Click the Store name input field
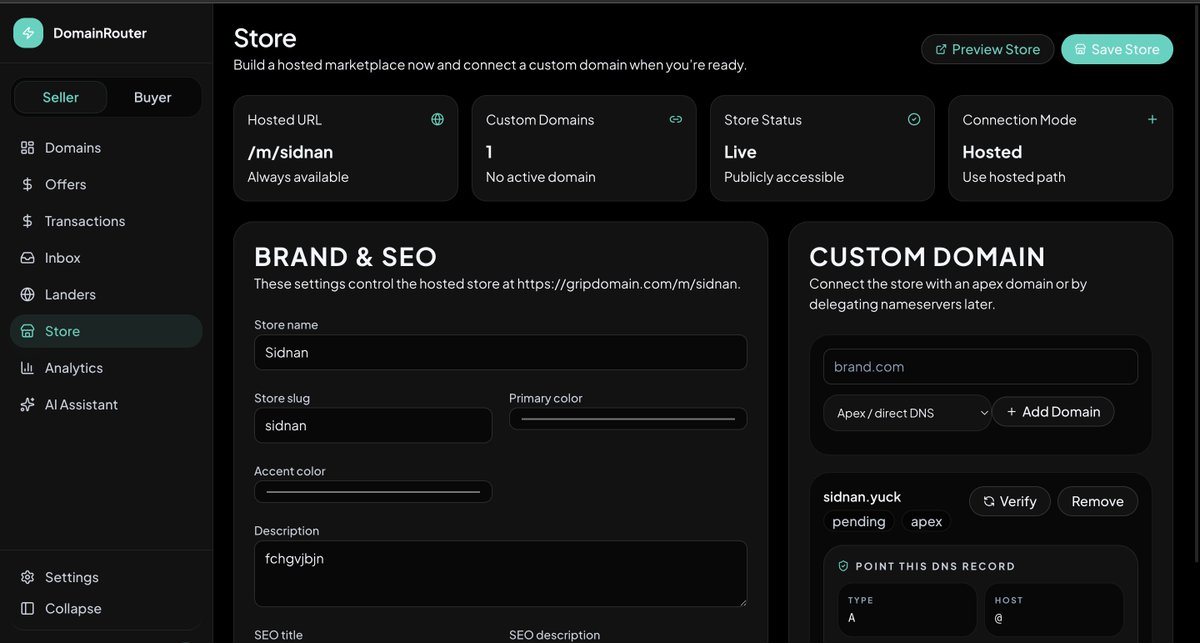 point(500,352)
